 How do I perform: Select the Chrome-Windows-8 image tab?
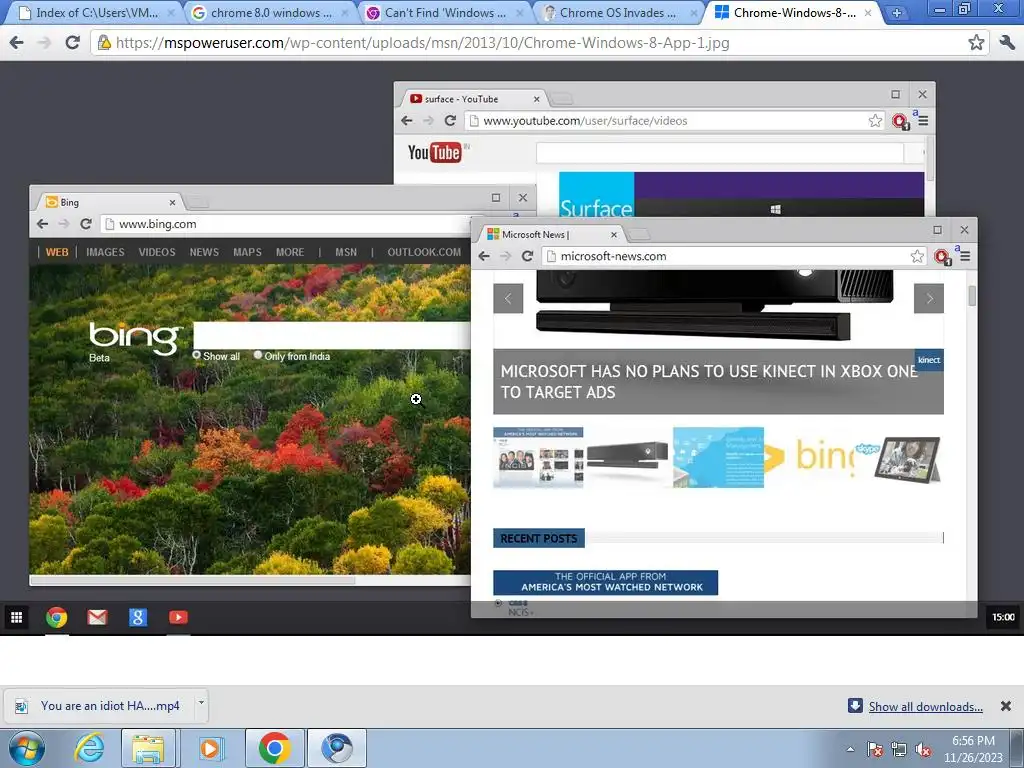pos(794,12)
